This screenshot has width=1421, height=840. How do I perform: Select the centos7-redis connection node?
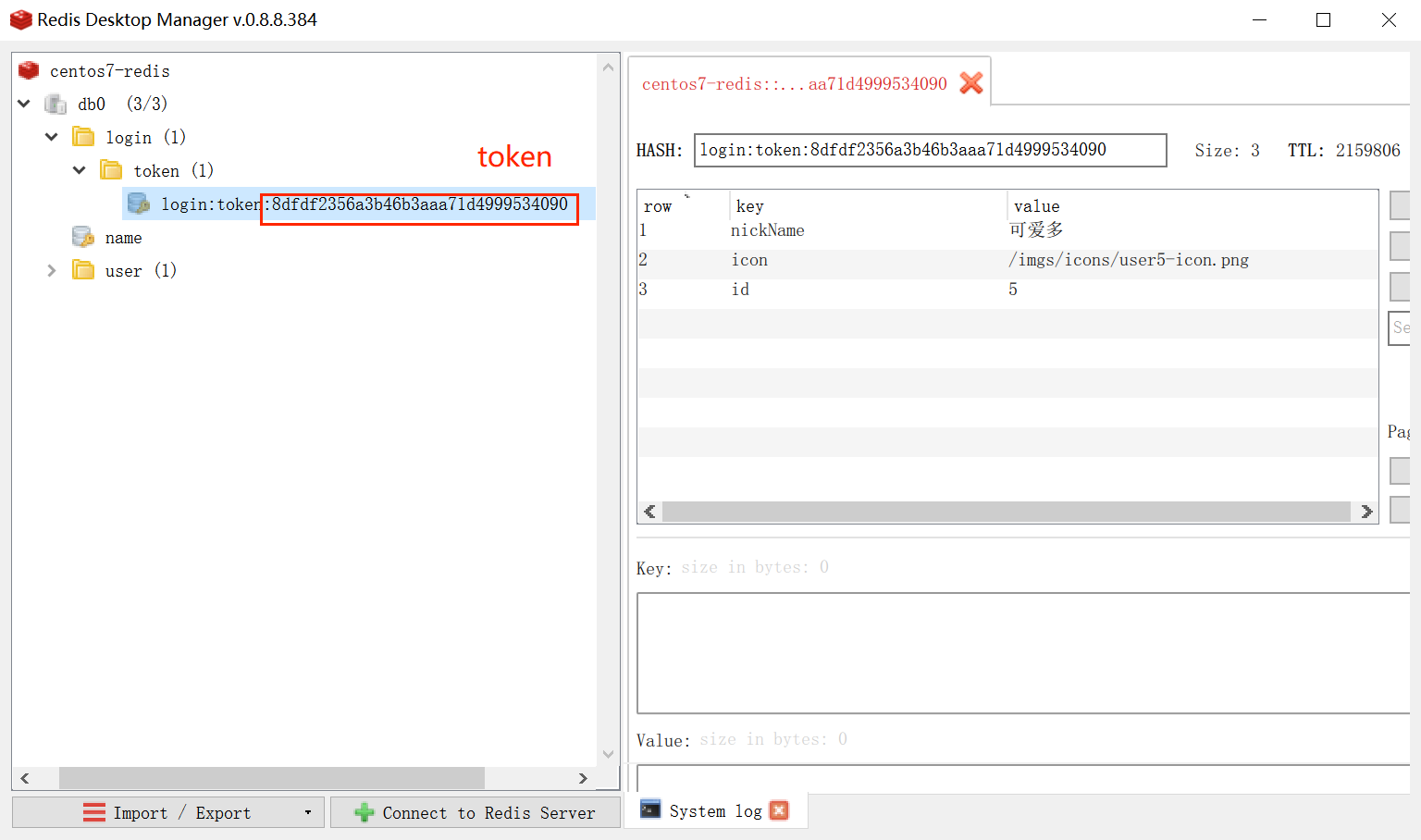(110, 71)
